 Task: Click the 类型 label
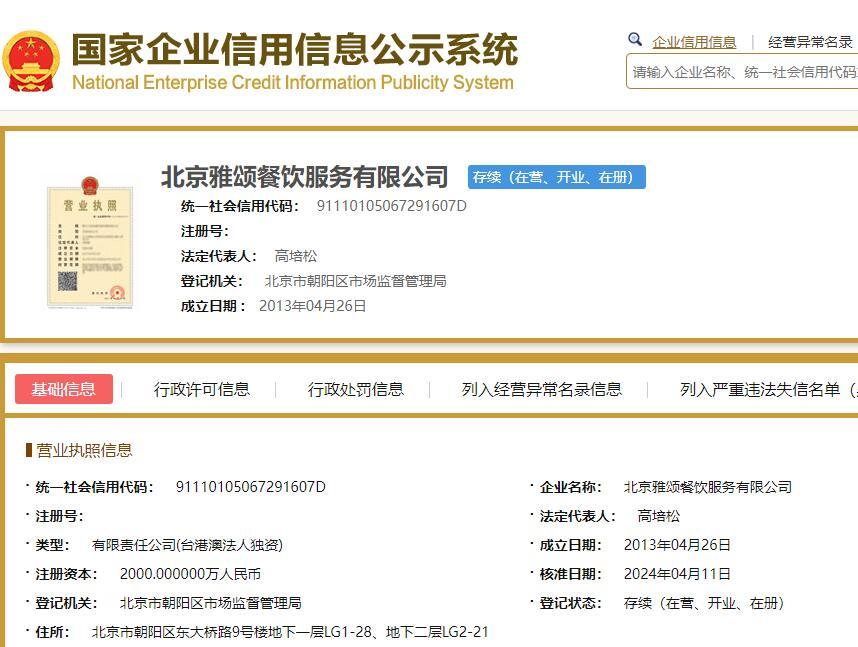coord(53,545)
